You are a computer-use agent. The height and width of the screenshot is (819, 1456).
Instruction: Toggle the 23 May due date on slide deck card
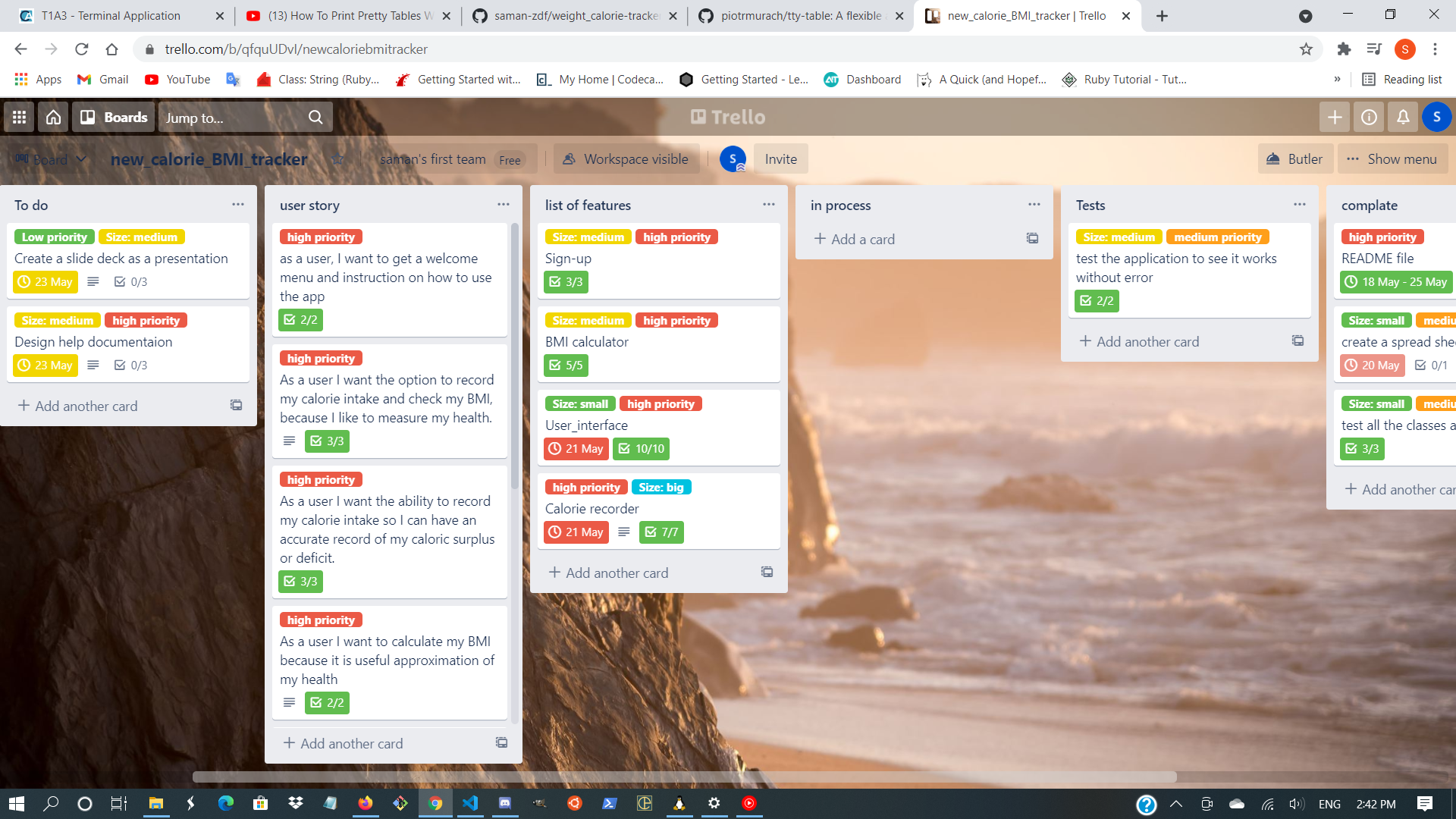45,282
